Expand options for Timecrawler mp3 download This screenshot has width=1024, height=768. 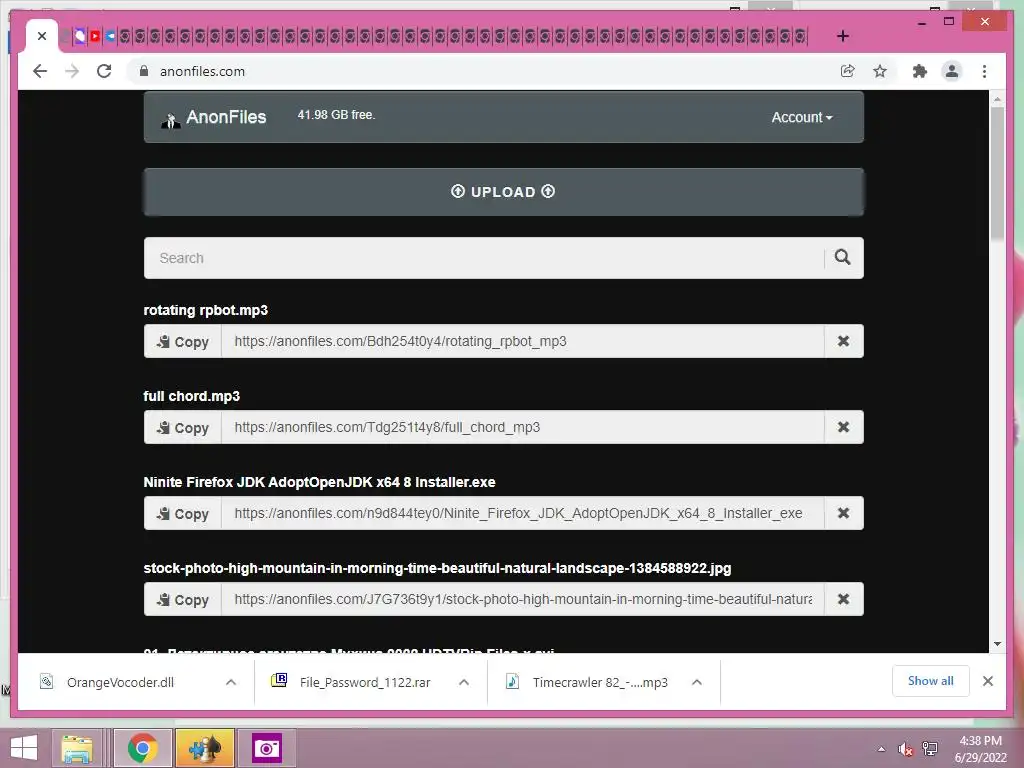point(697,682)
